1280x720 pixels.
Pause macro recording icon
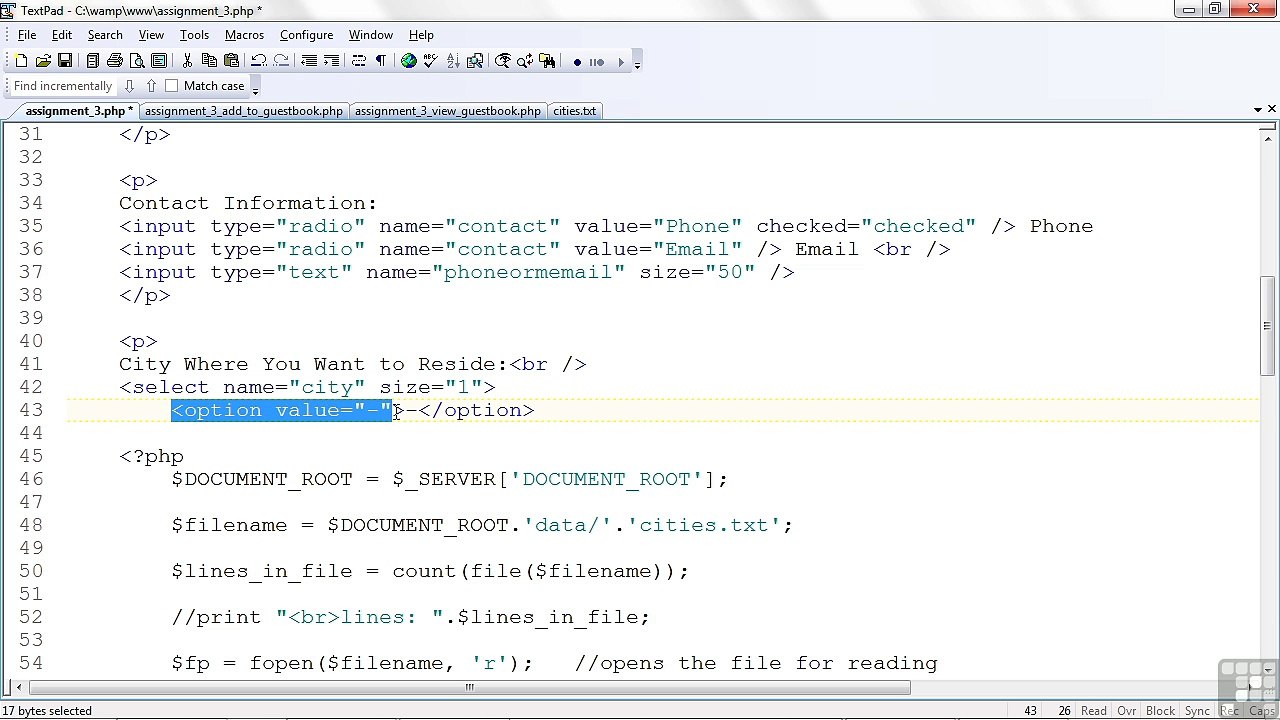click(597, 62)
